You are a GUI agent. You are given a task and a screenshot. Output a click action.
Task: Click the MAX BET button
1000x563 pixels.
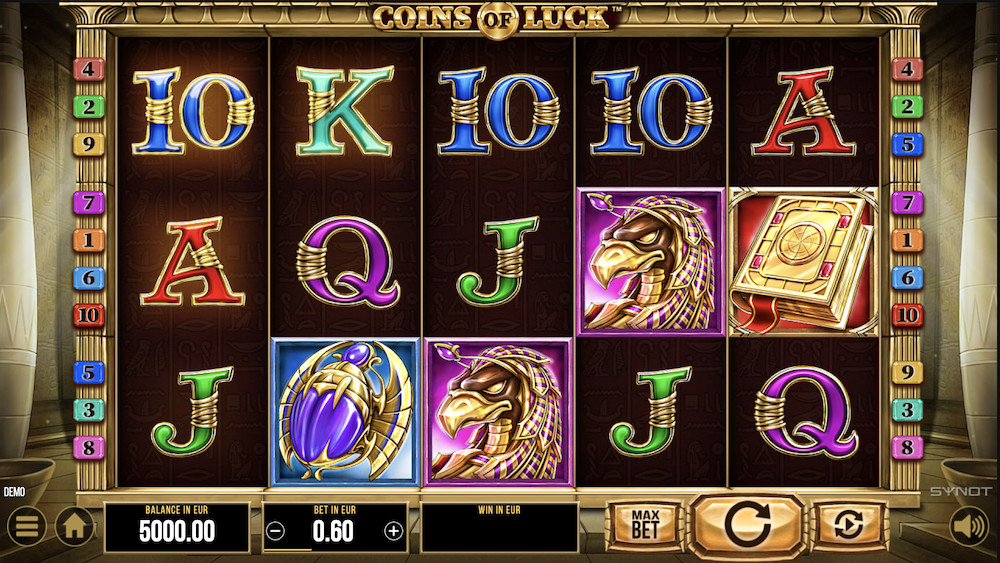pyautogui.click(x=645, y=525)
